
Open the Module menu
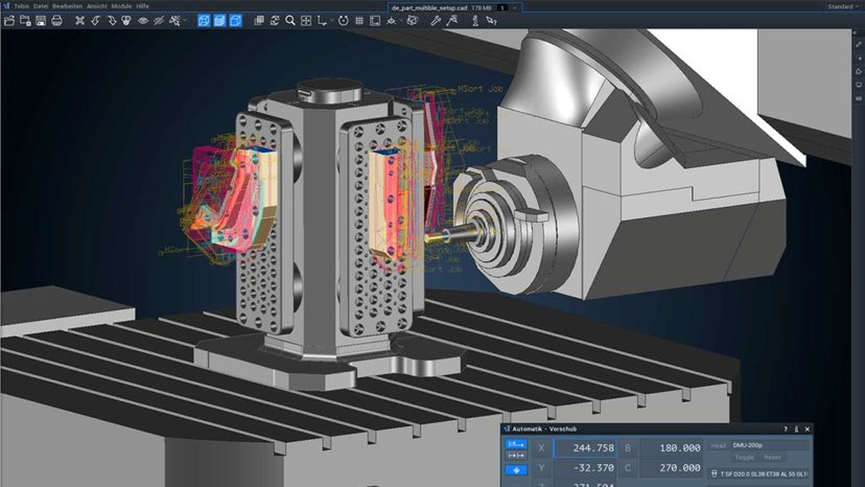(x=121, y=6)
